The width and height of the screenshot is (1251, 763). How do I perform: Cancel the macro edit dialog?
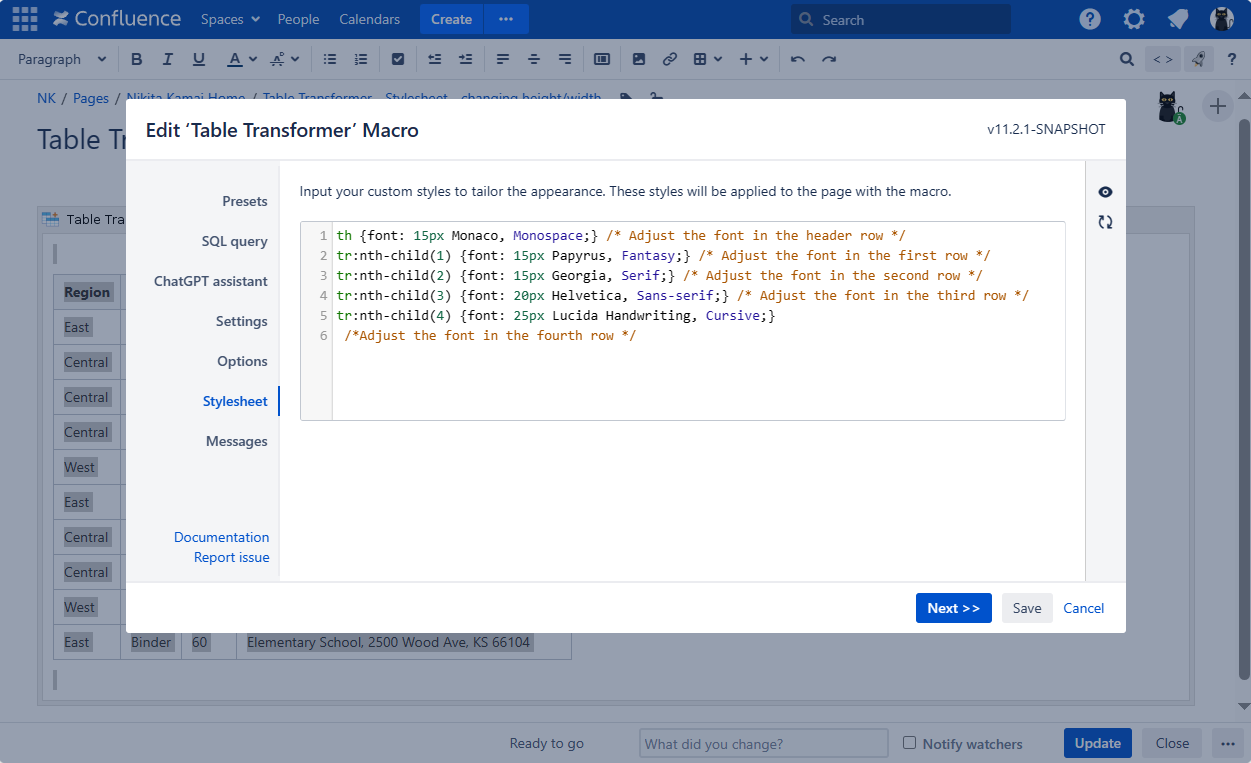click(1084, 608)
